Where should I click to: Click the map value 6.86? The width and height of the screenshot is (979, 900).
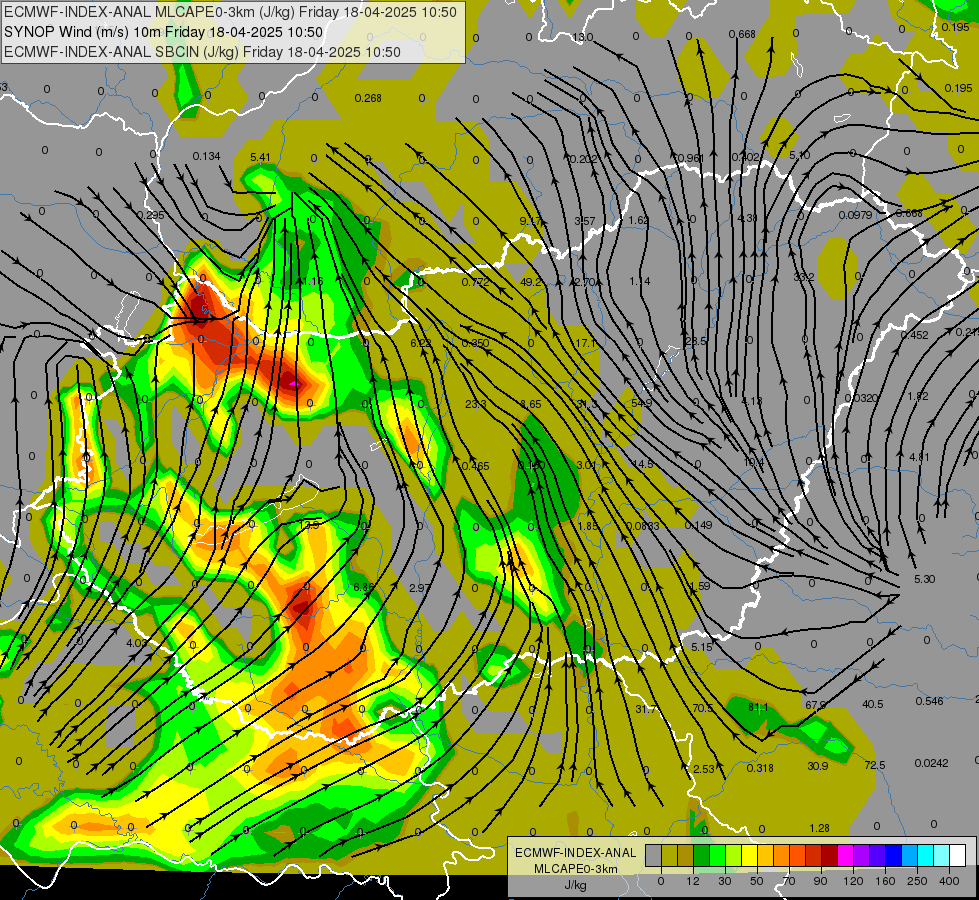point(363,587)
